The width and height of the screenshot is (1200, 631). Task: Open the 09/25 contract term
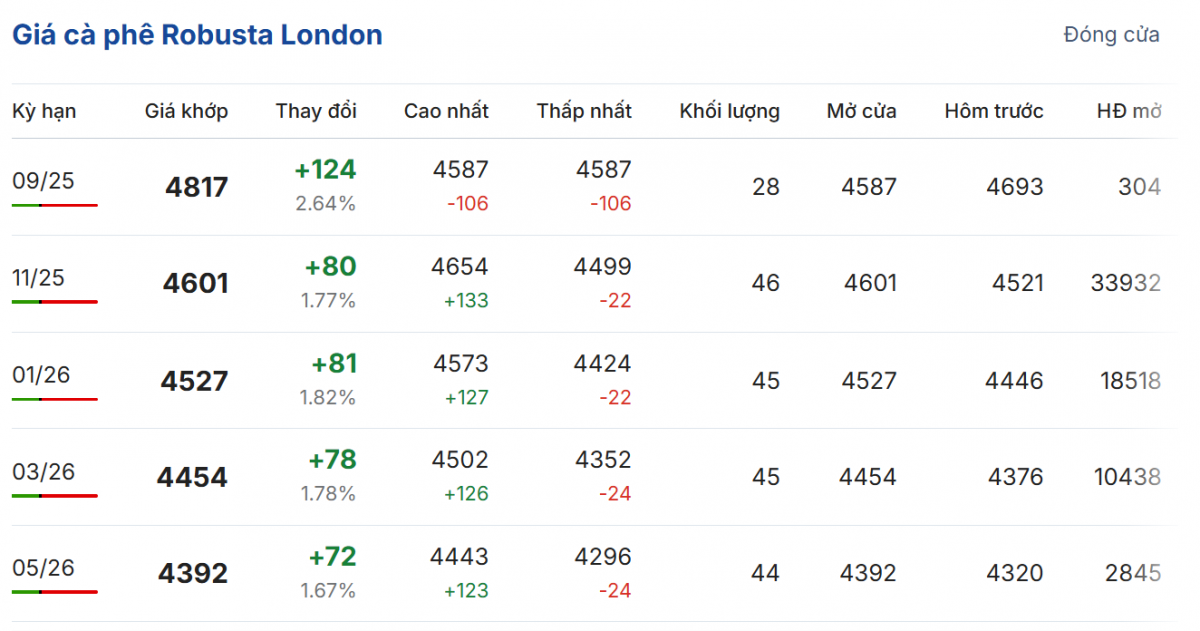point(43,181)
